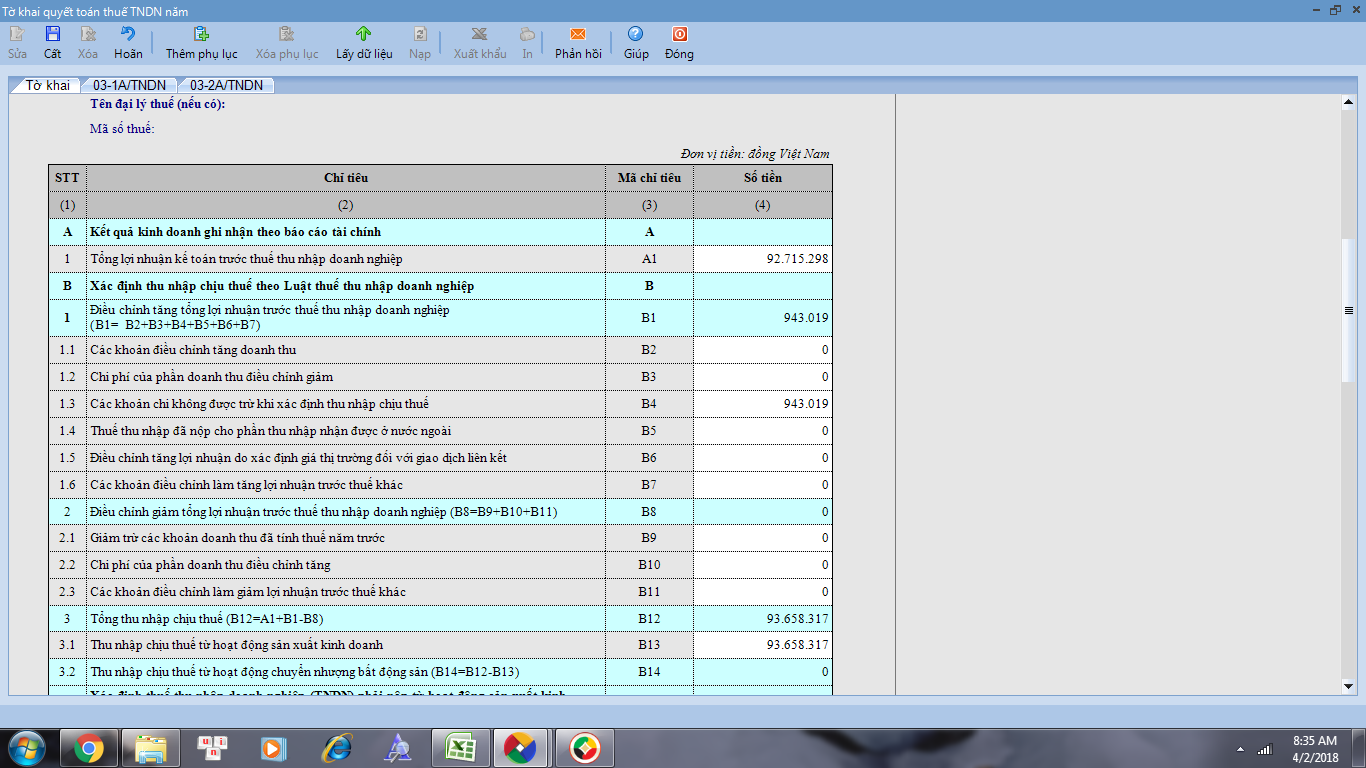Switch to the 03-1A/TNDN tab
Viewport: 1366px width, 768px height.
coord(129,85)
